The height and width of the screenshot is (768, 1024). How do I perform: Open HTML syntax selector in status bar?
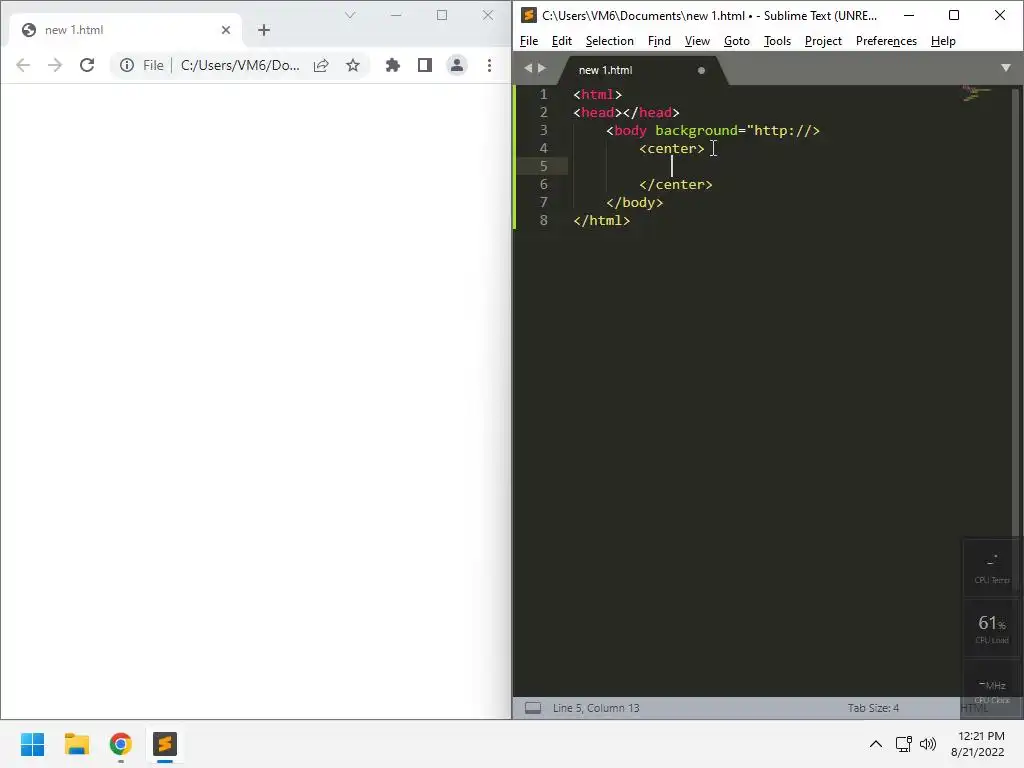tap(974, 708)
